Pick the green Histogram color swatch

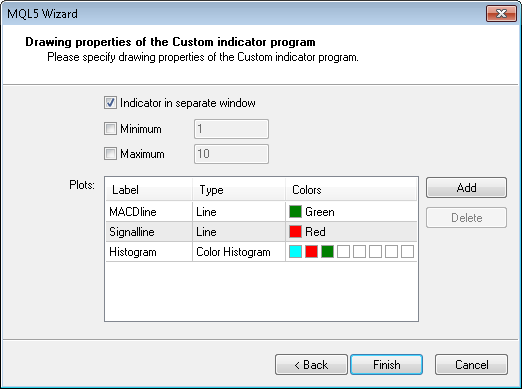point(327,252)
